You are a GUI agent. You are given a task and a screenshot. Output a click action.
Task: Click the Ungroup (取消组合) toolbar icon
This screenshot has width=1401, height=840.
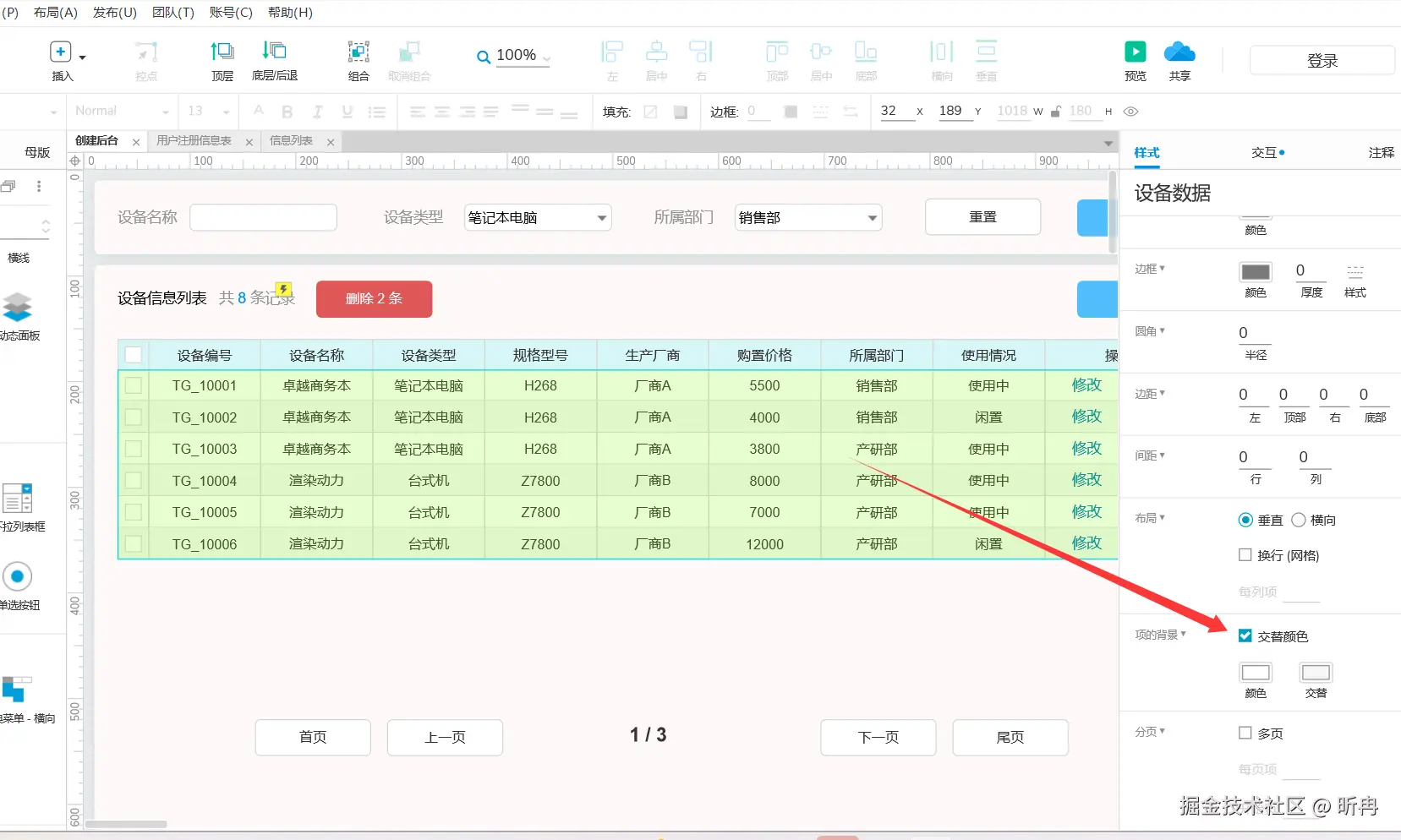pyautogui.click(x=410, y=52)
